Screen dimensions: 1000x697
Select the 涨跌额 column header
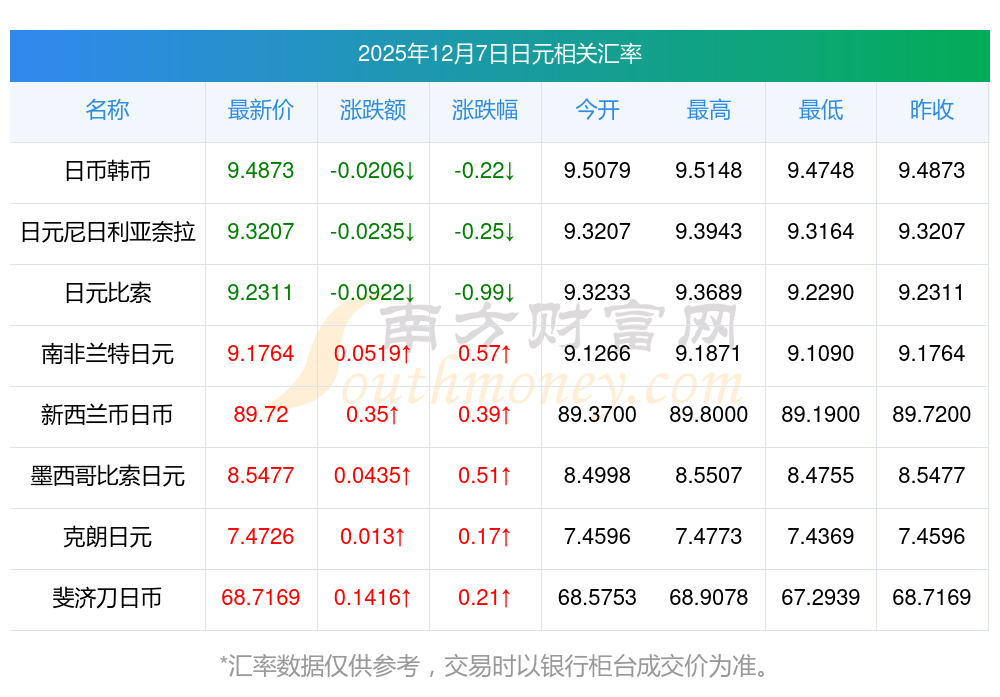point(373,110)
